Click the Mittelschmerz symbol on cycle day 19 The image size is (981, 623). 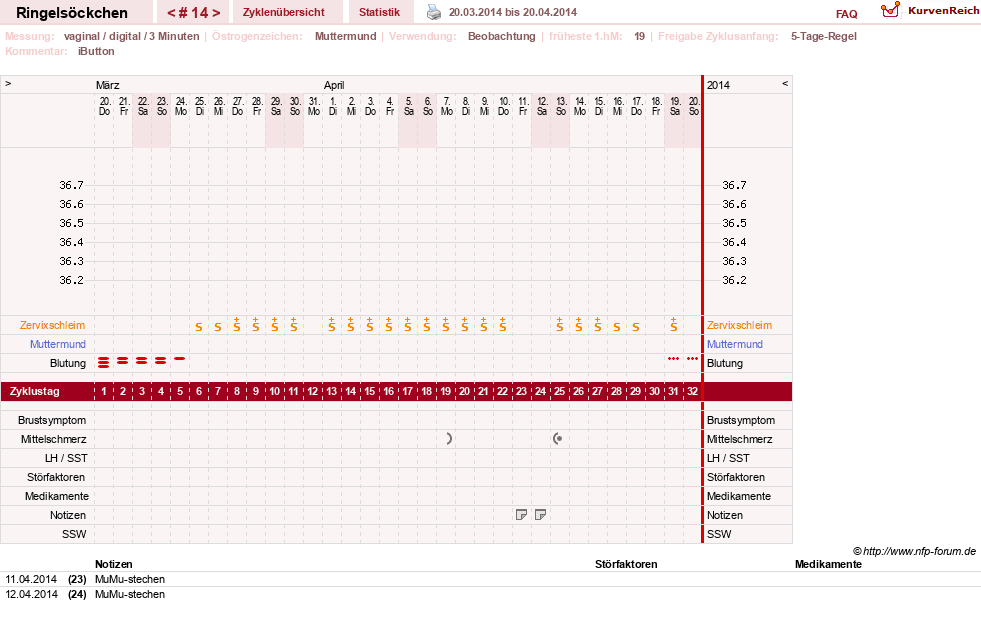449,439
